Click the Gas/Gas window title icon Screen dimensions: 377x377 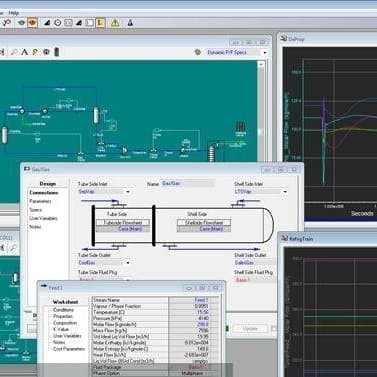(27, 169)
